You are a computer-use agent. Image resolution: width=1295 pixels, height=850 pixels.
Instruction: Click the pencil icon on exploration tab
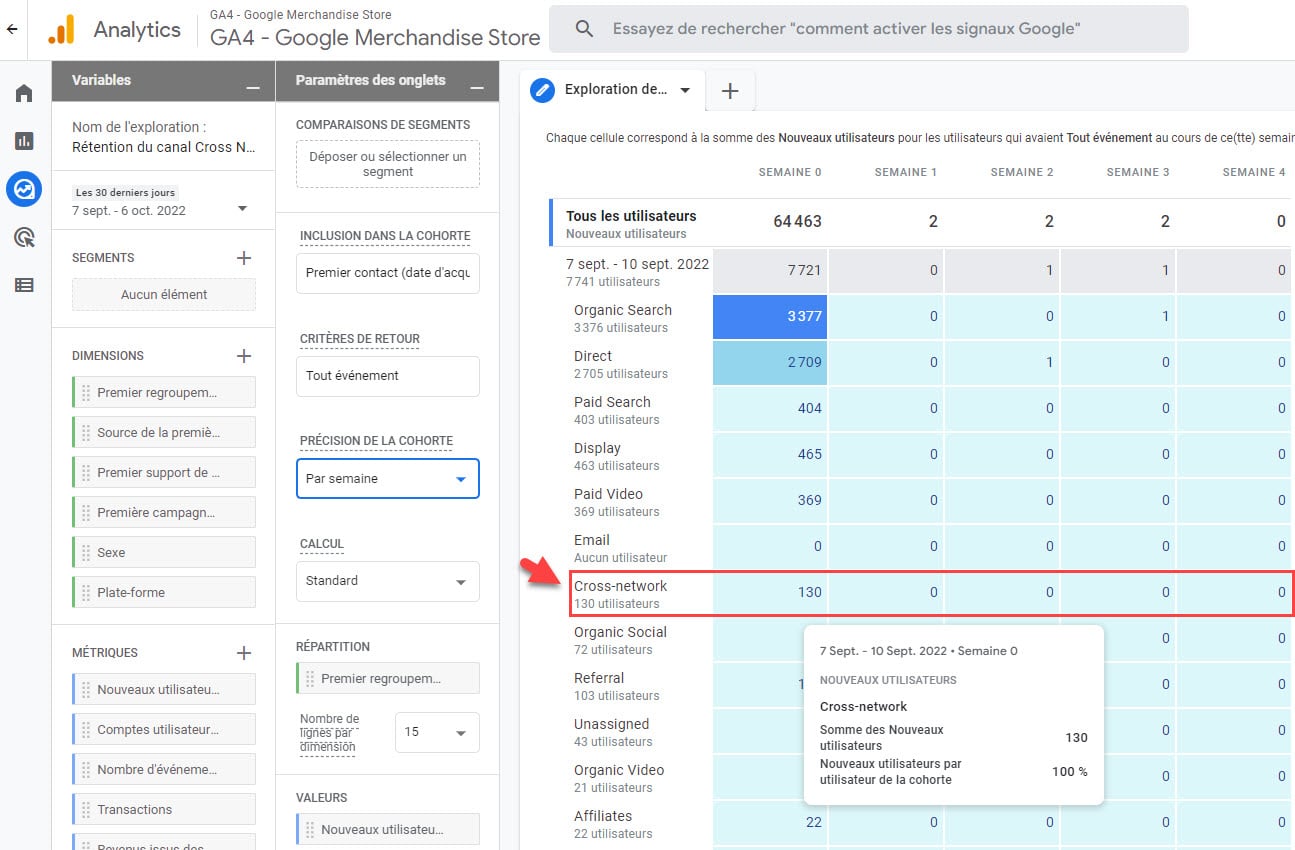point(543,90)
